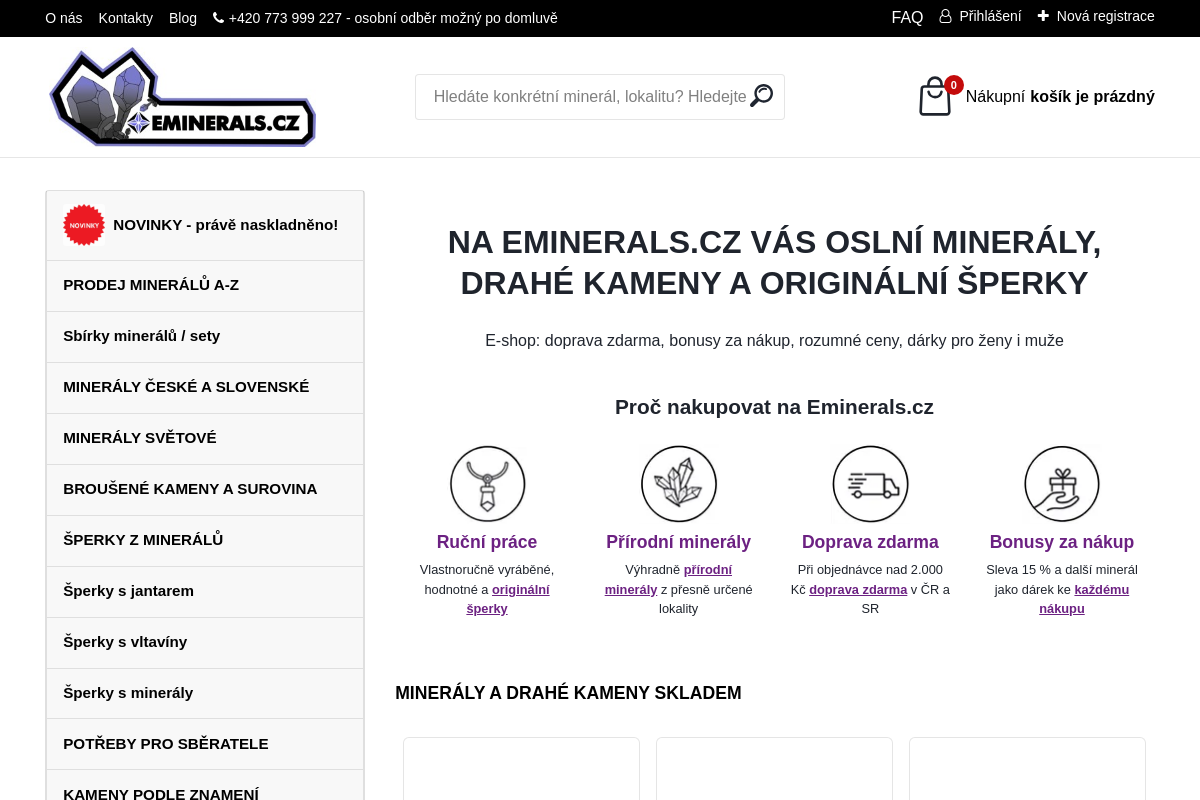Open the Blog link

click(183, 18)
